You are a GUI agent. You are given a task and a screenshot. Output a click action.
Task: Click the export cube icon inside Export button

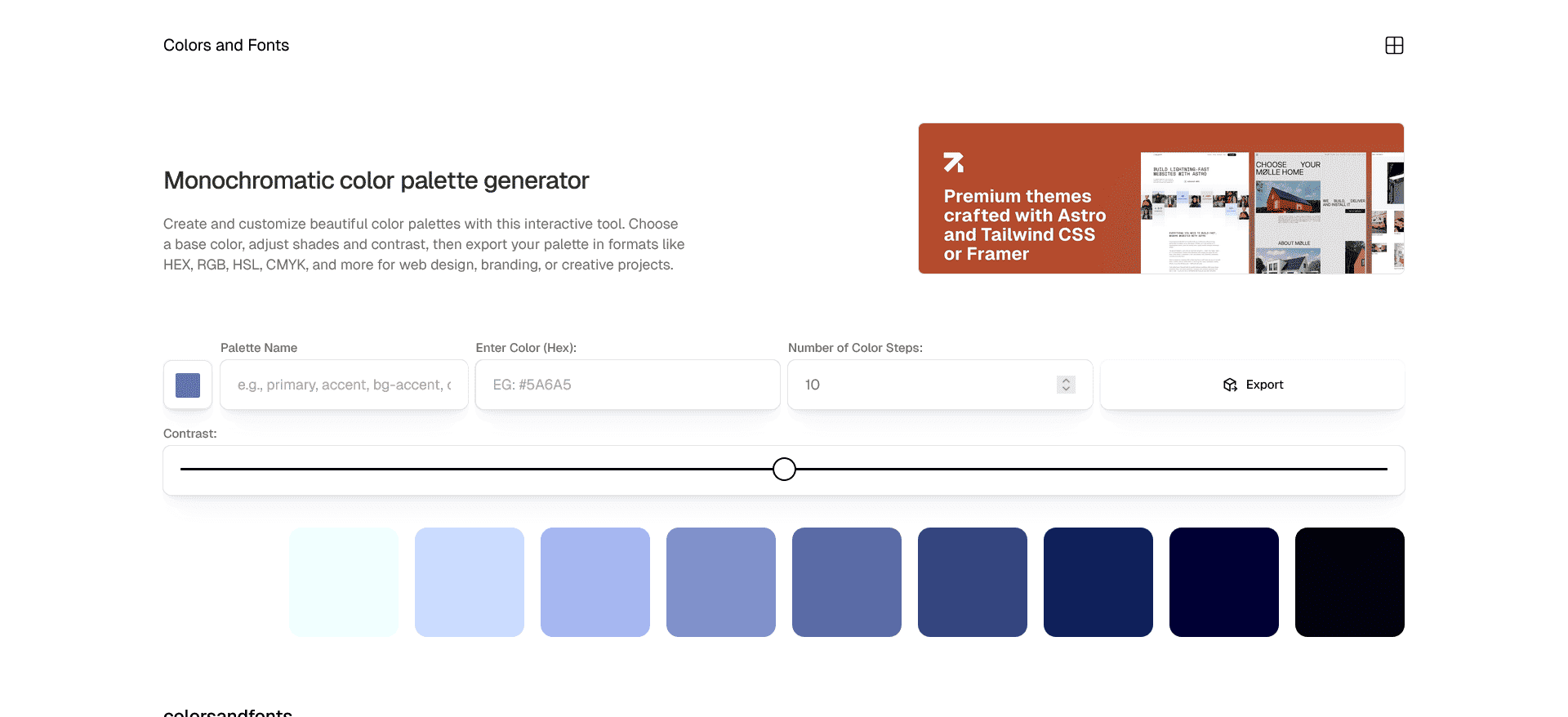coord(1231,385)
